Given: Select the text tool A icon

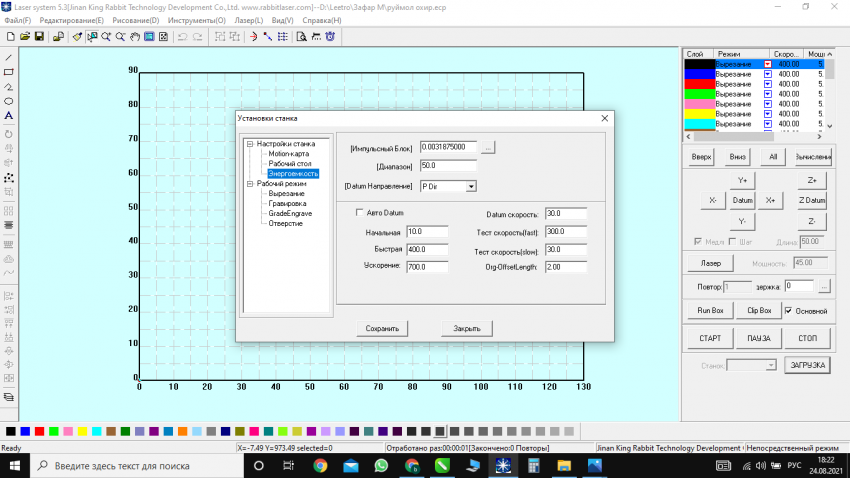Looking at the screenshot, I should 9,116.
